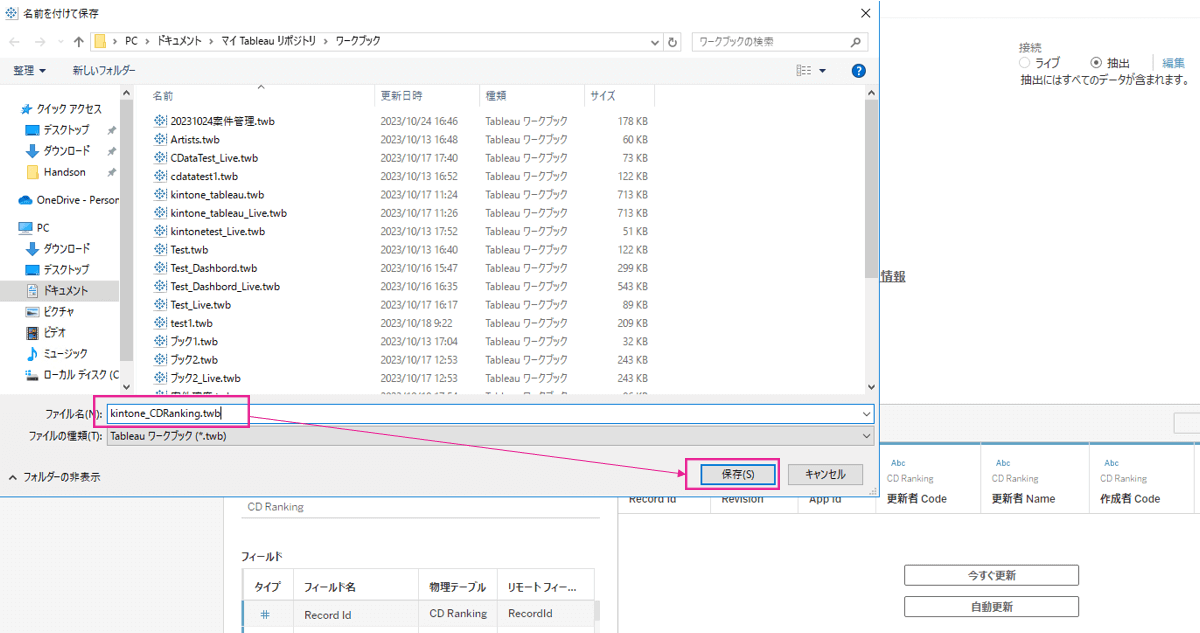Viewport: 1200px width, 633px height.
Task: Click 今すぐ更新 button in Tableau
Action: 991,575
